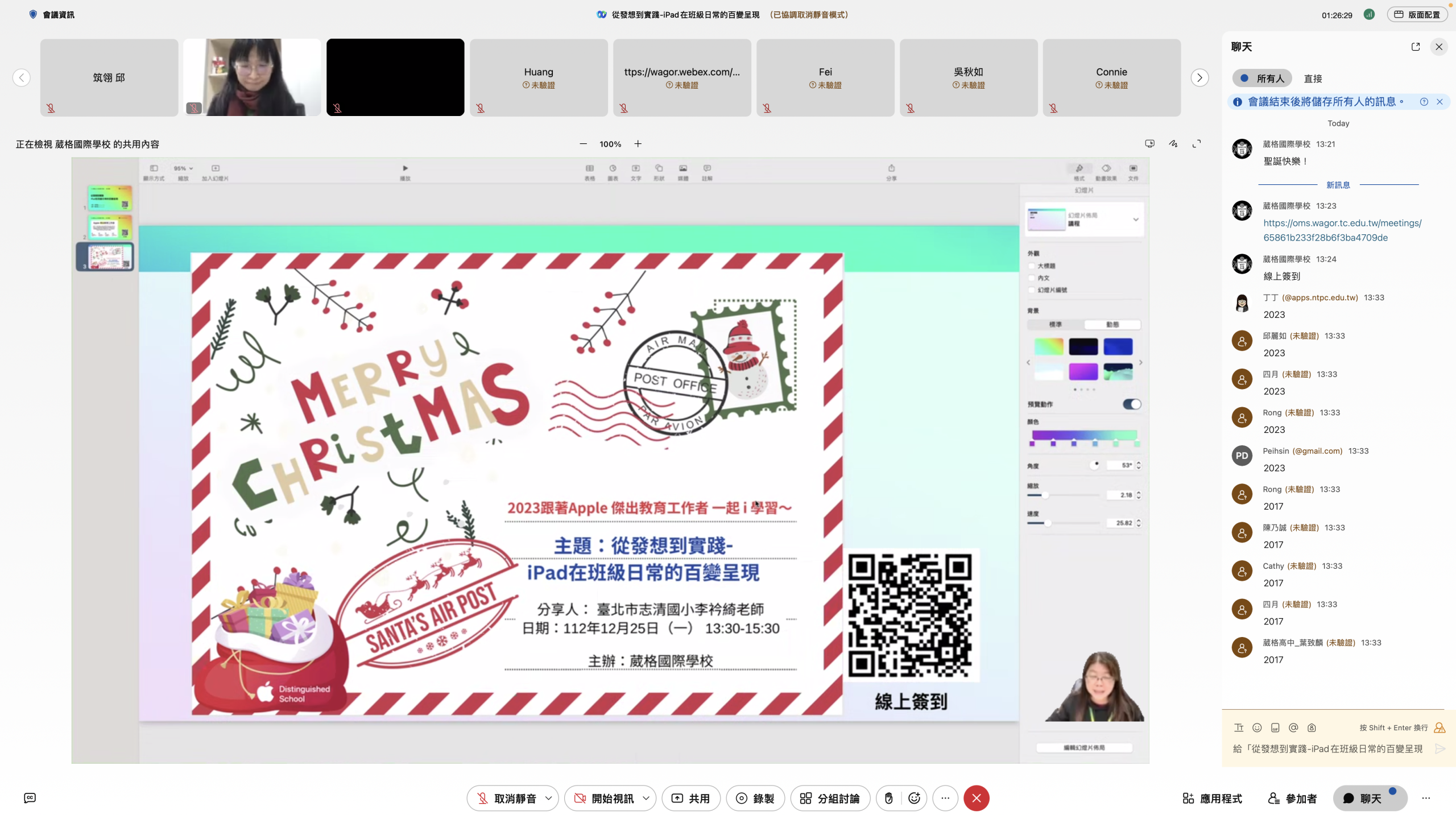The width and height of the screenshot is (1456, 819).
Task: Click the closed captions icon
Action: coord(30,798)
